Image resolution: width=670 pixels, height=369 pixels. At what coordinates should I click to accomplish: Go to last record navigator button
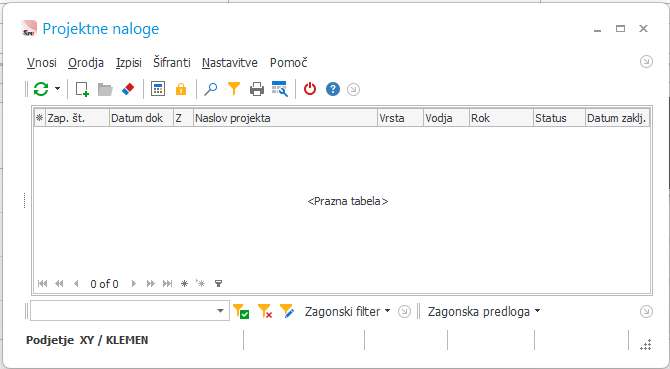(168, 284)
